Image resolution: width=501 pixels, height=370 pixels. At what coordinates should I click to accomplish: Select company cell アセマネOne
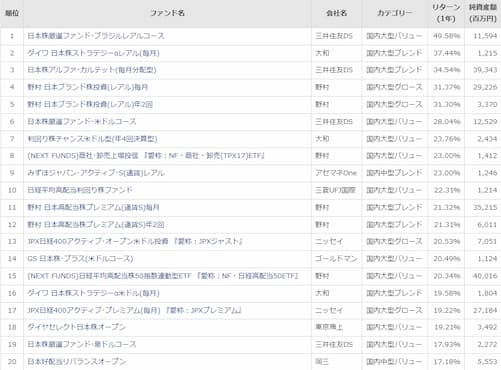click(x=336, y=173)
